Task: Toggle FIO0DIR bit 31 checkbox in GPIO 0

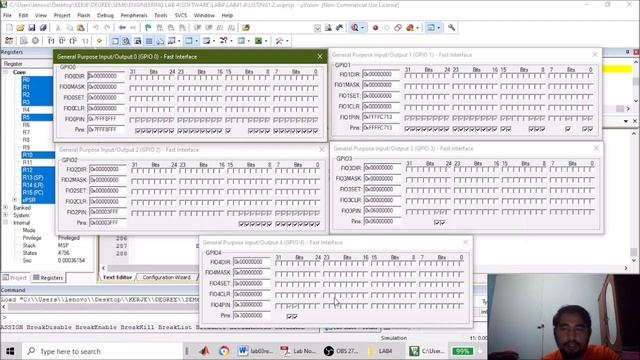Action: click(132, 77)
